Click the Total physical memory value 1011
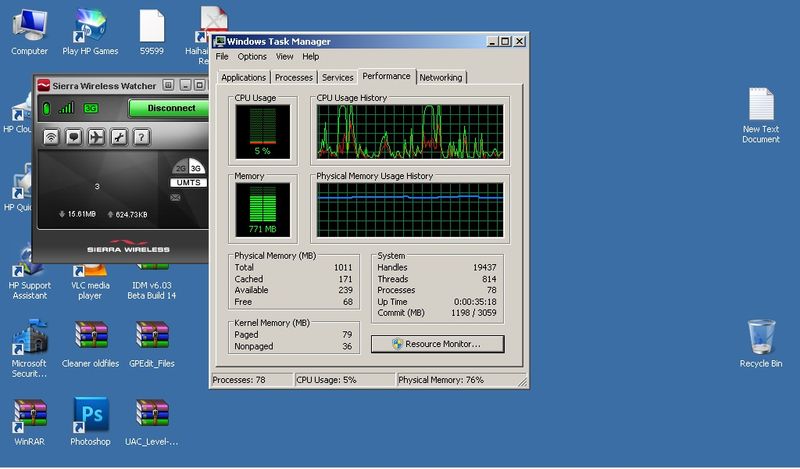The width and height of the screenshot is (800, 469). point(343,267)
